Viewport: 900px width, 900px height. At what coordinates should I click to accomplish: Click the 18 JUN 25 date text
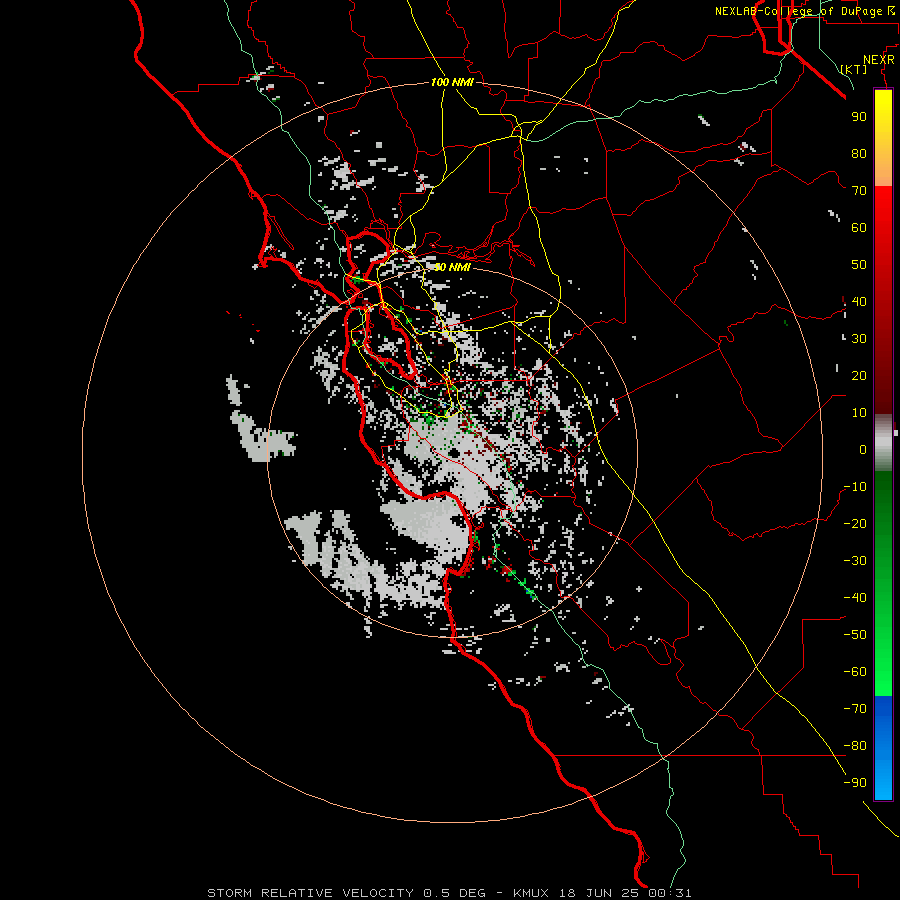pos(600,893)
